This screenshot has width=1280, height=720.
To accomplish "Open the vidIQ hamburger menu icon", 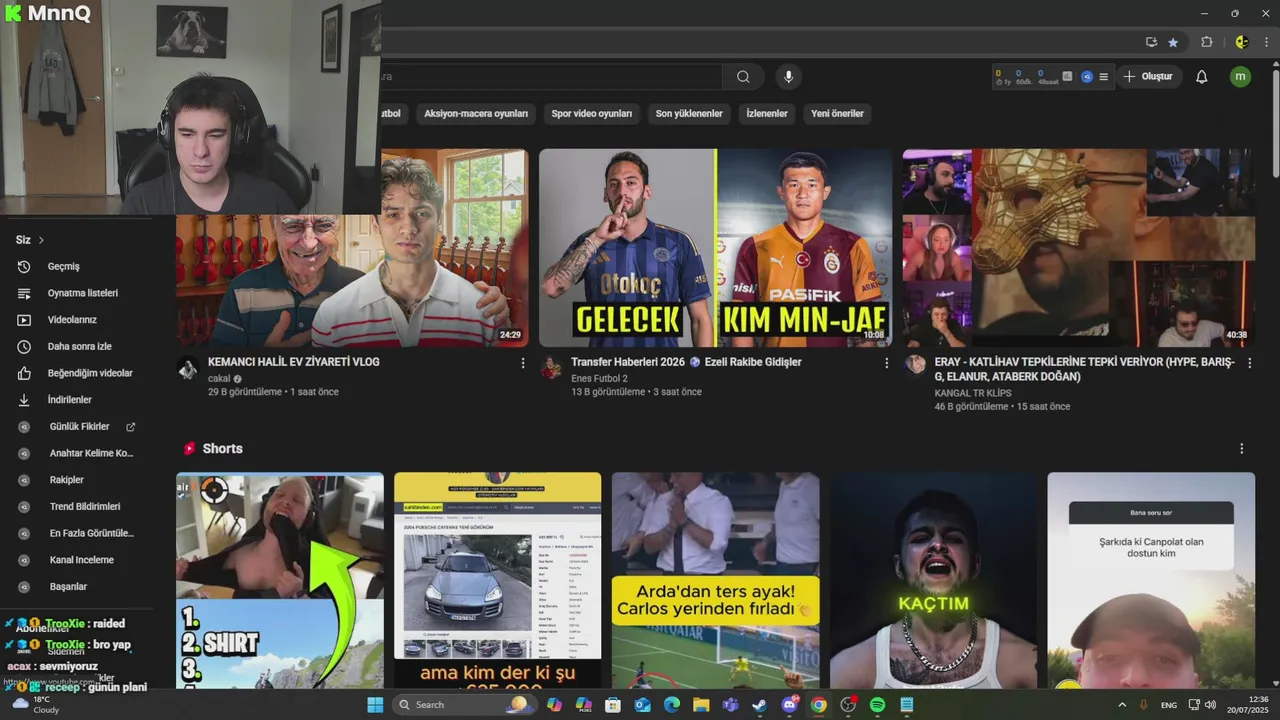I will [x=1103, y=77].
